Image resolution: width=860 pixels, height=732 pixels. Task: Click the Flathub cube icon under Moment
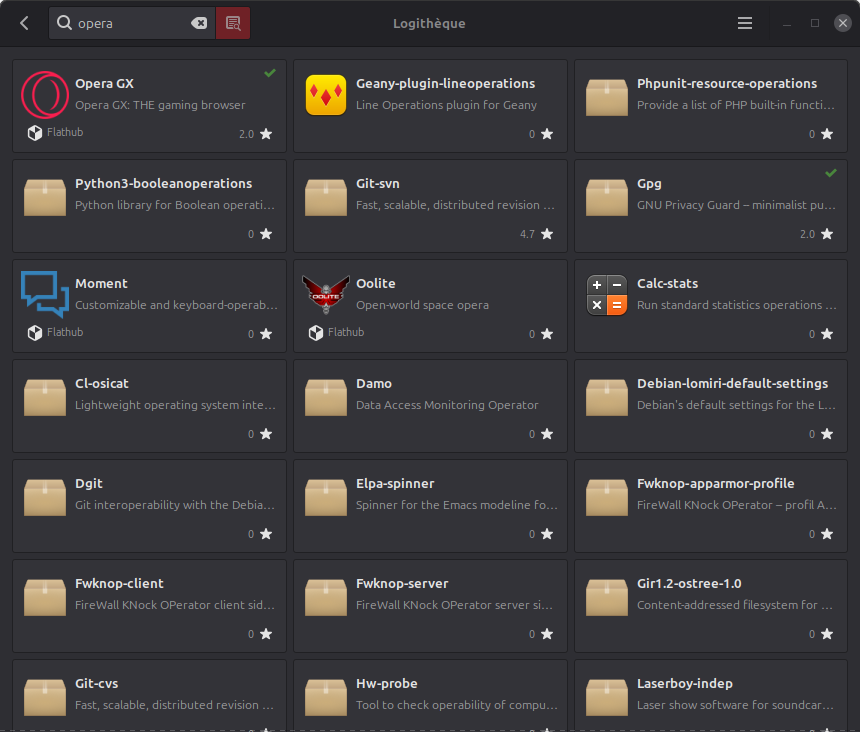click(x=35, y=333)
